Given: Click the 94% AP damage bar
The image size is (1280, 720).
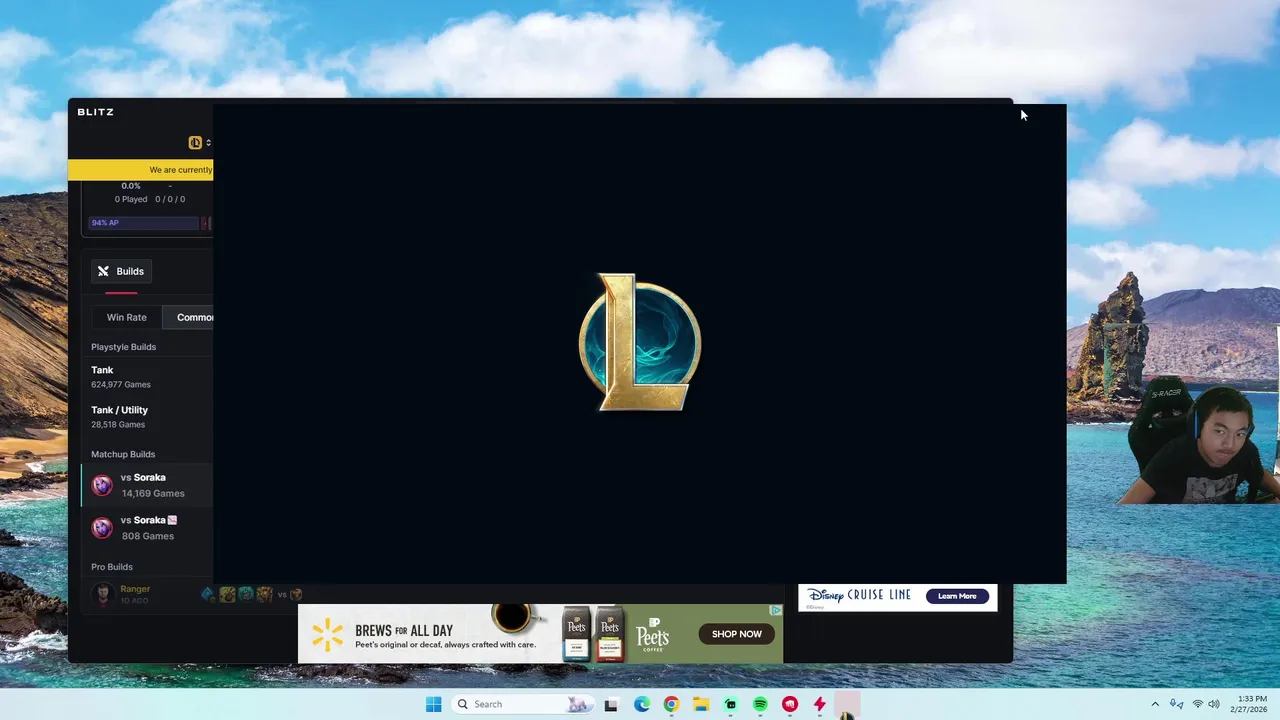Looking at the screenshot, I should coord(144,223).
